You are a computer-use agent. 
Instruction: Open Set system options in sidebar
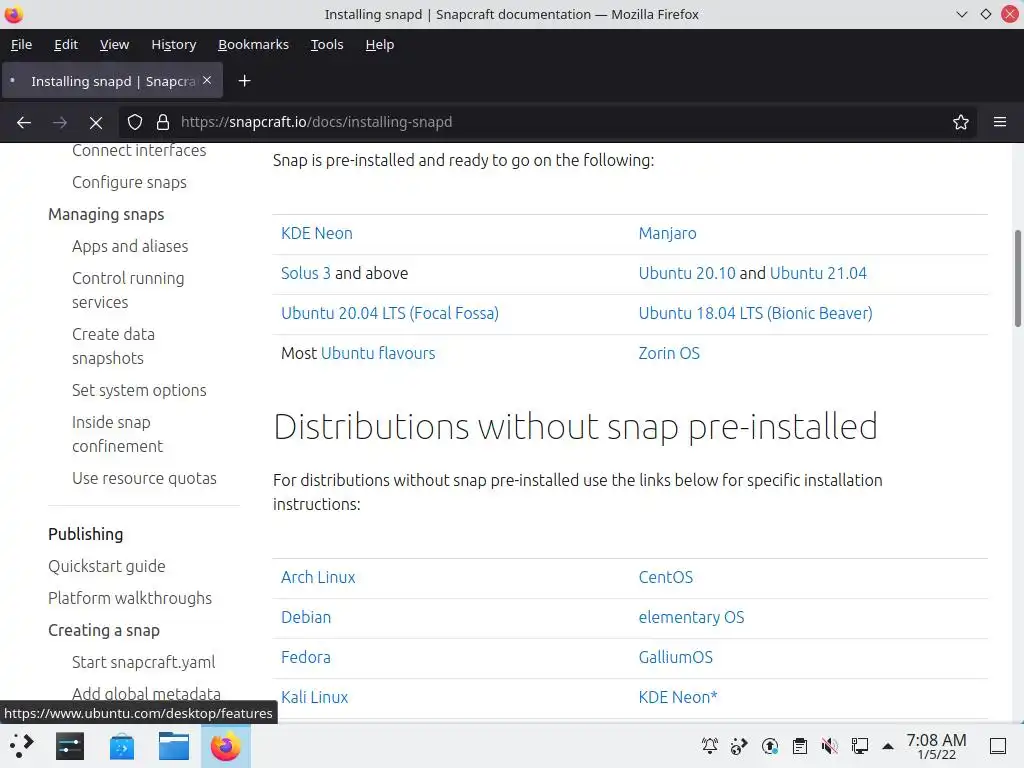click(139, 390)
